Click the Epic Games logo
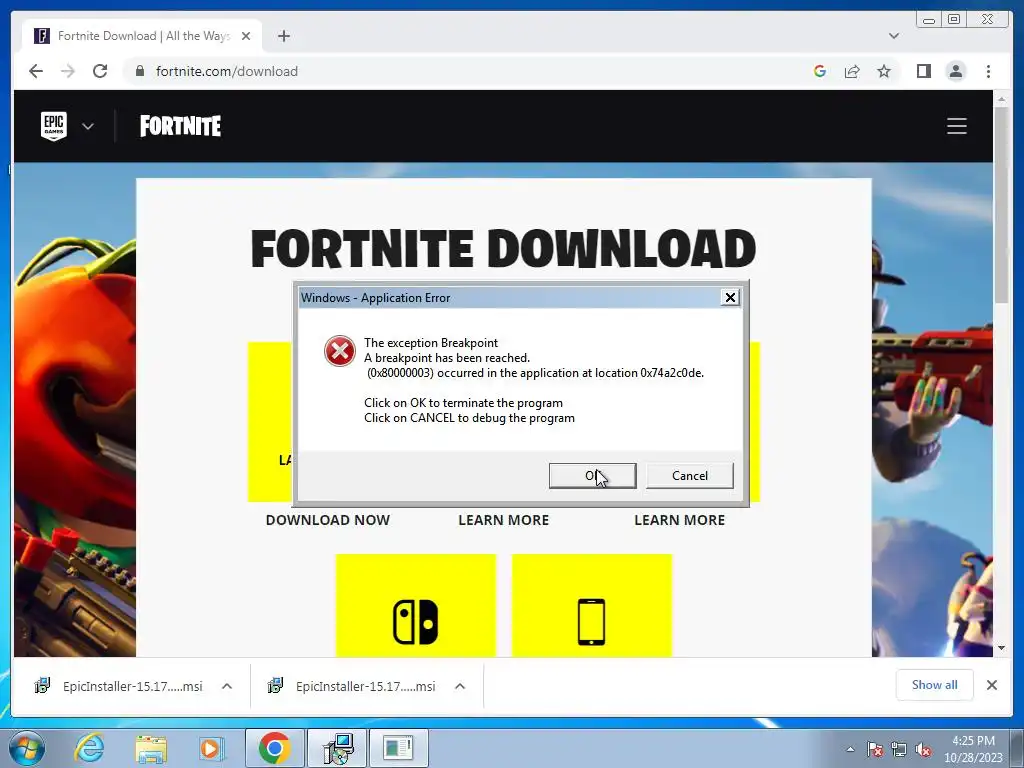1024x768 pixels. pos(54,126)
